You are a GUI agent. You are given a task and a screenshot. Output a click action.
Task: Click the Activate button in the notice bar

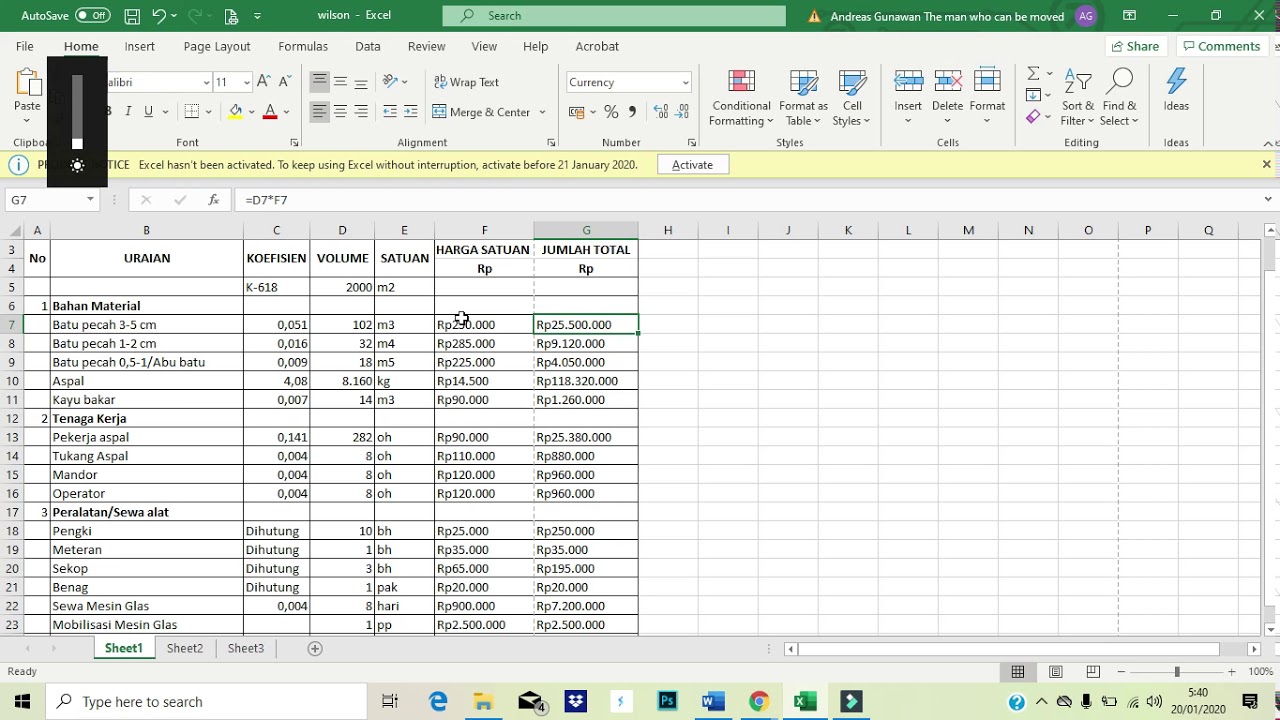click(692, 165)
